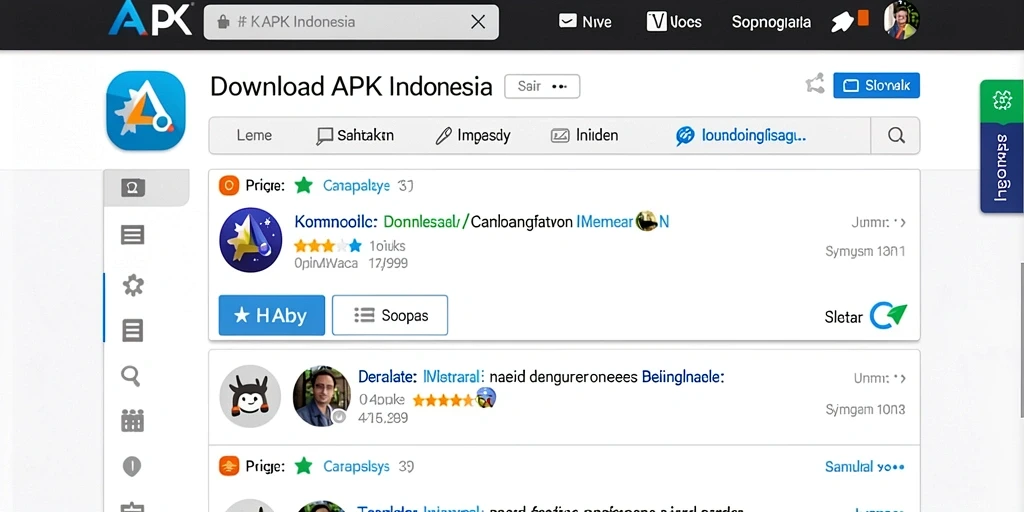Viewport: 1024px width, 512px height.
Task: Open the Canapalzye 31 link
Action: [x=368, y=186]
